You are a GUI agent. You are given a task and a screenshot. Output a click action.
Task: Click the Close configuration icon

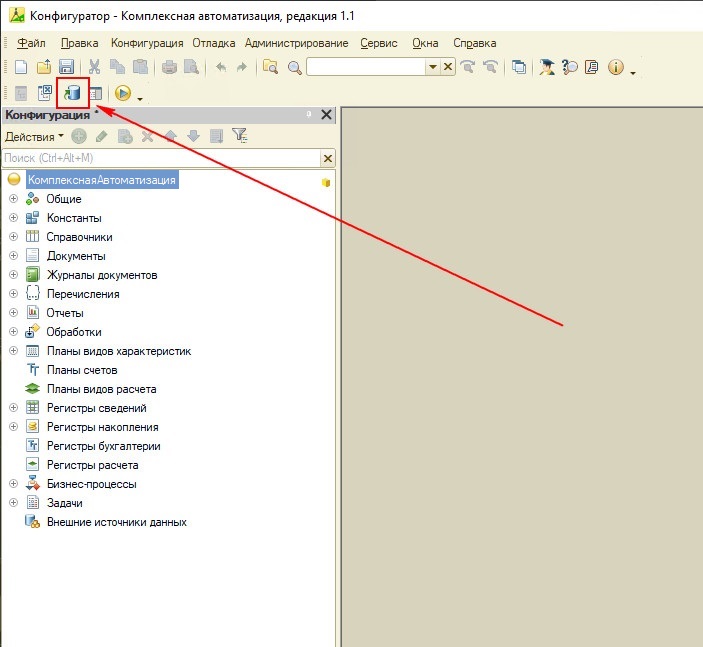point(45,93)
